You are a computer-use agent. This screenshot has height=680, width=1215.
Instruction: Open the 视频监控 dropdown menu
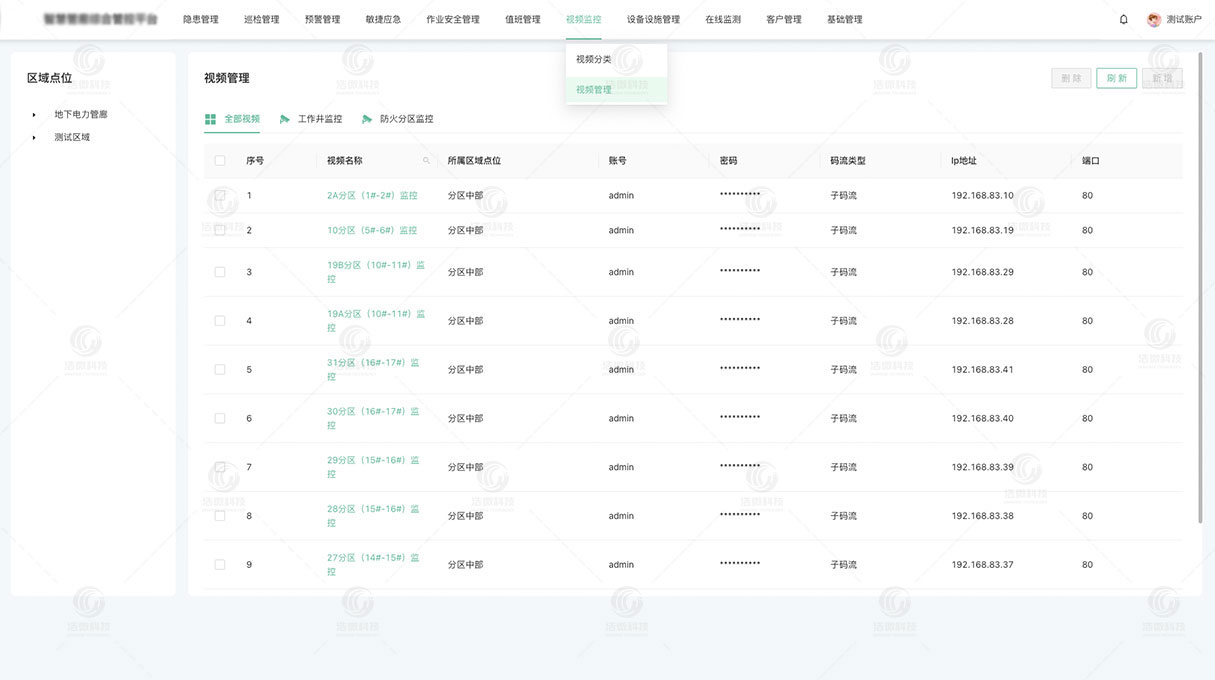pyautogui.click(x=583, y=18)
